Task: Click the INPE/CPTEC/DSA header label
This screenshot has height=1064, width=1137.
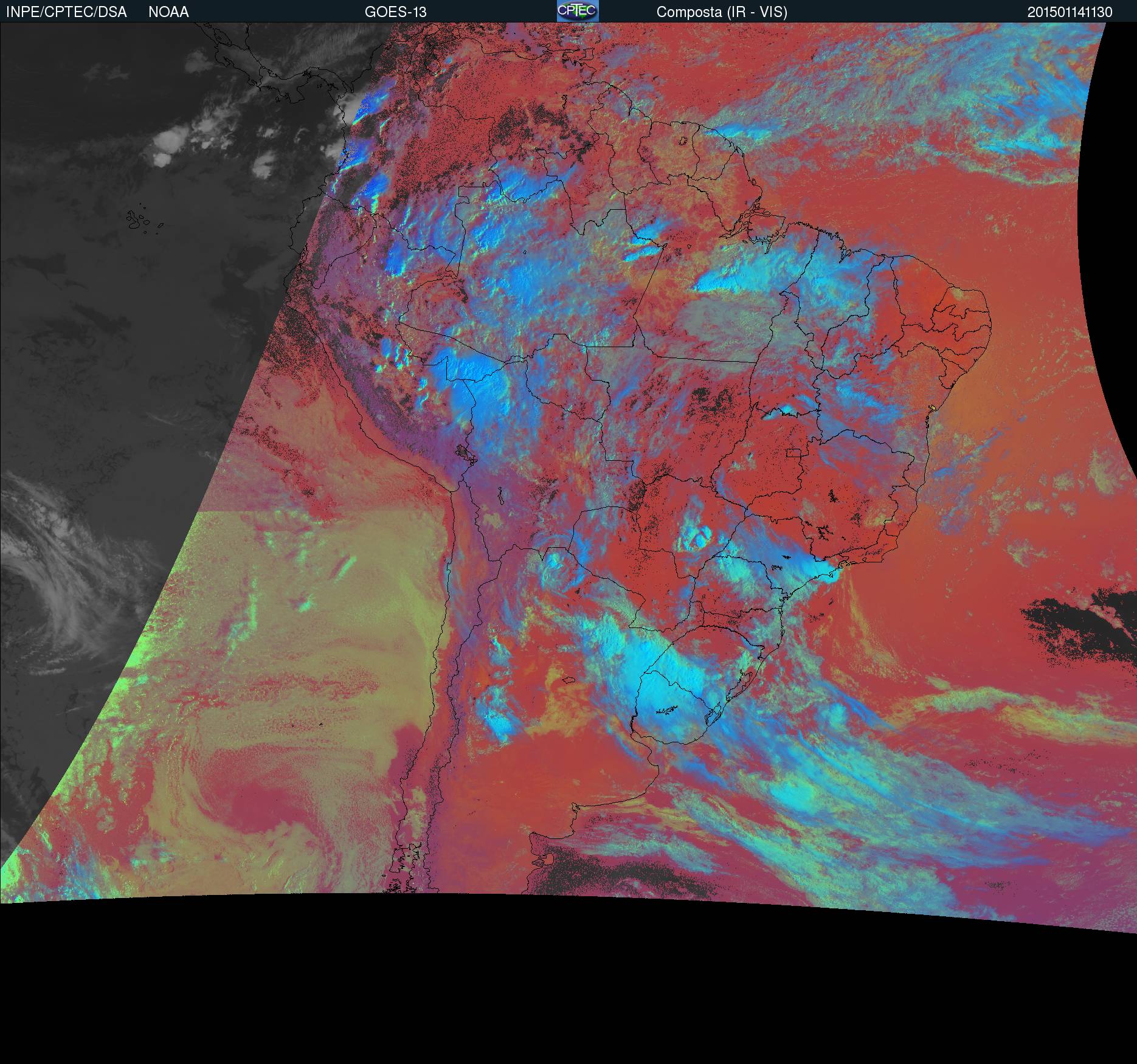Action: (x=66, y=12)
